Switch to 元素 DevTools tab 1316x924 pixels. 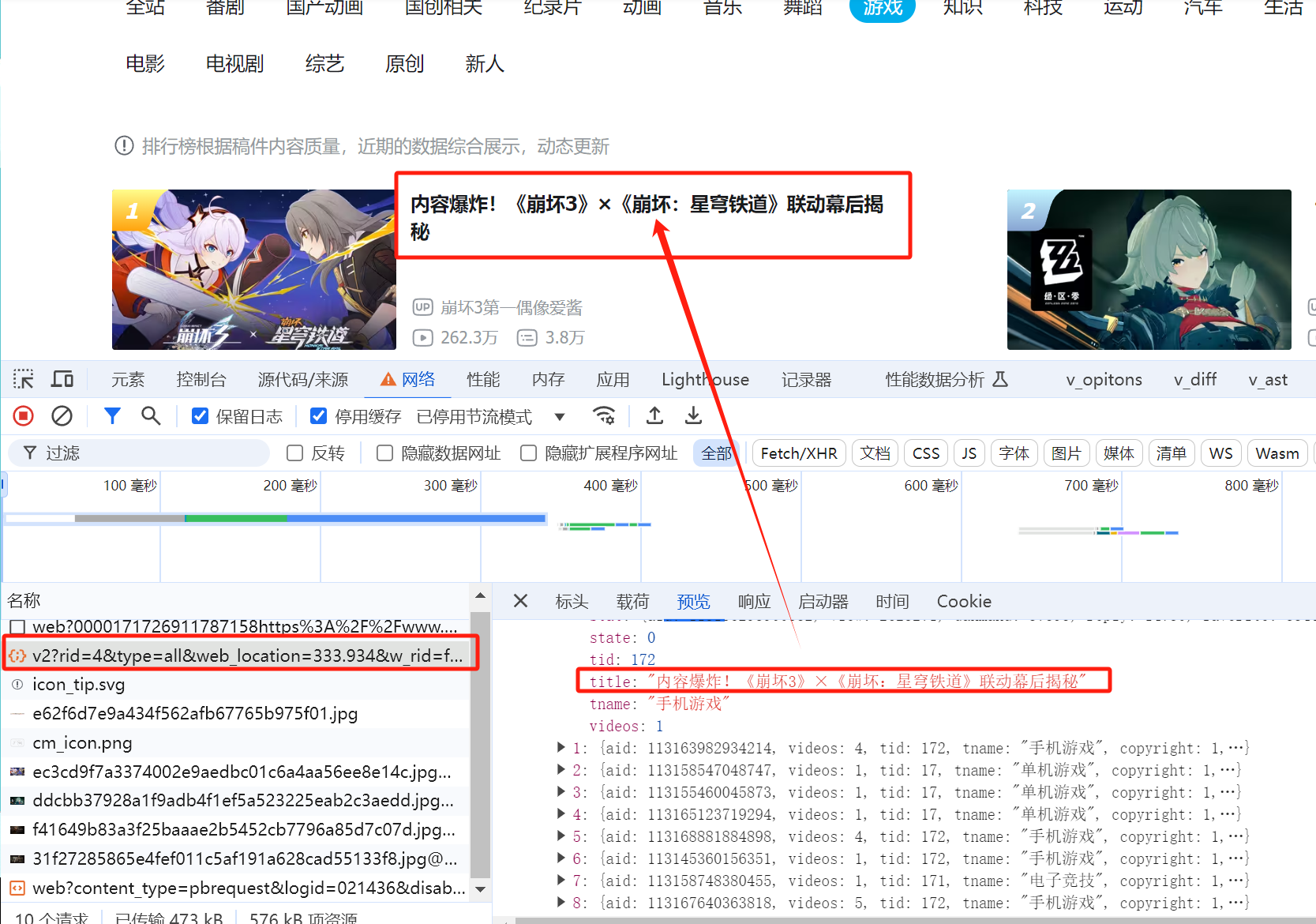[x=128, y=380]
